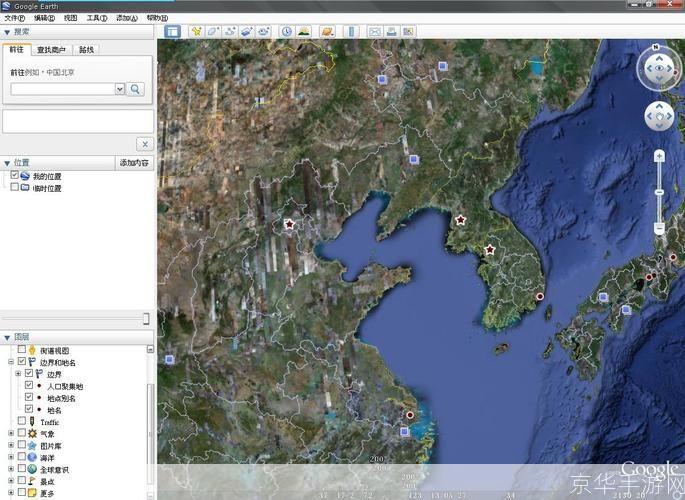Click the places panel opacity slider handle

(x=146, y=319)
